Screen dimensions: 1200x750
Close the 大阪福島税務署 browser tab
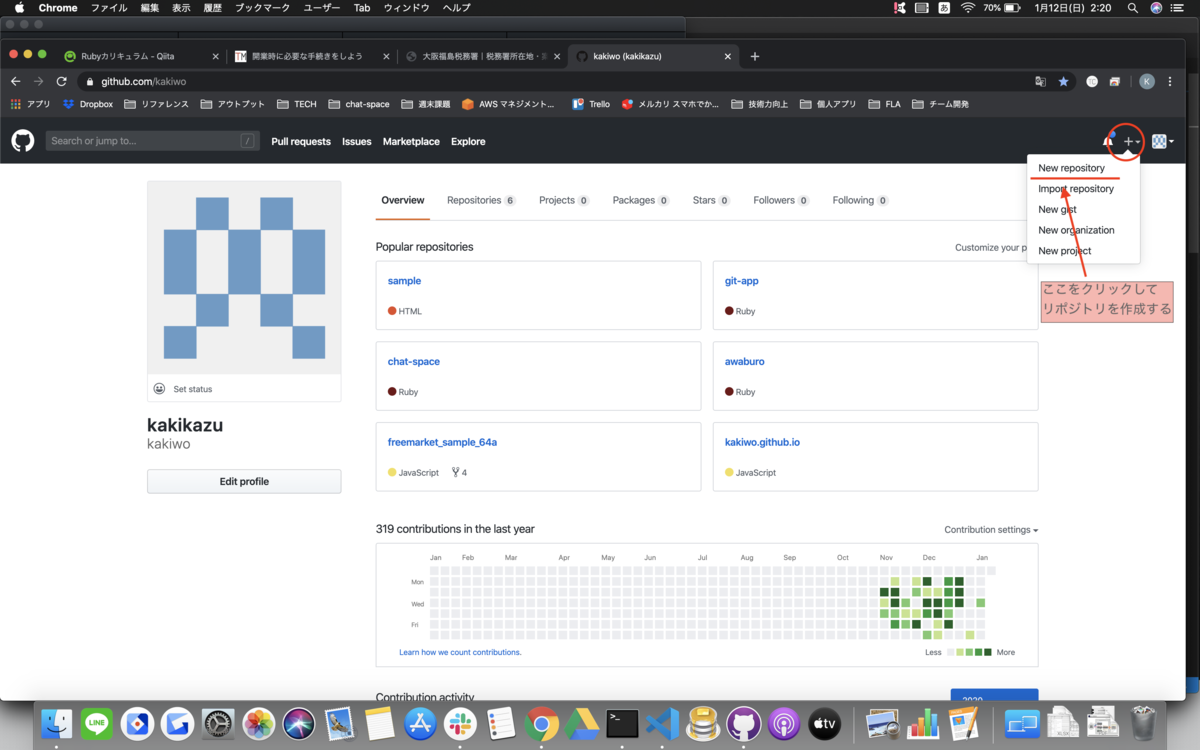click(x=557, y=57)
